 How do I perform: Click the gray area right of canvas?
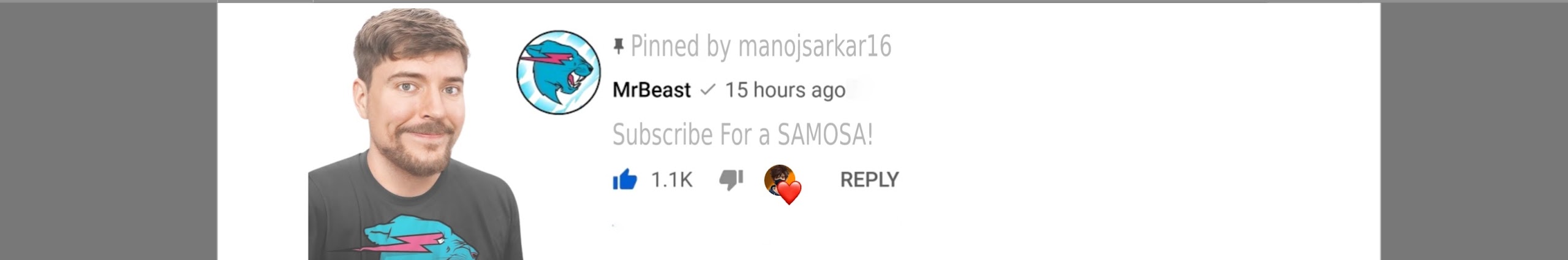(x=1474, y=131)
